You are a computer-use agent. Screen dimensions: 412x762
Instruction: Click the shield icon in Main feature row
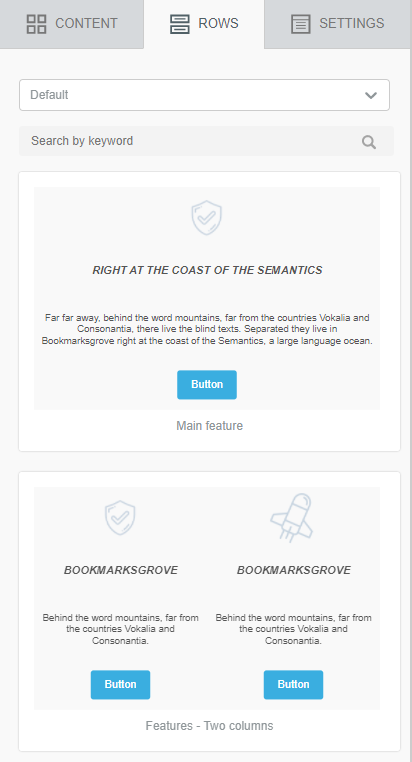(206, 218)
